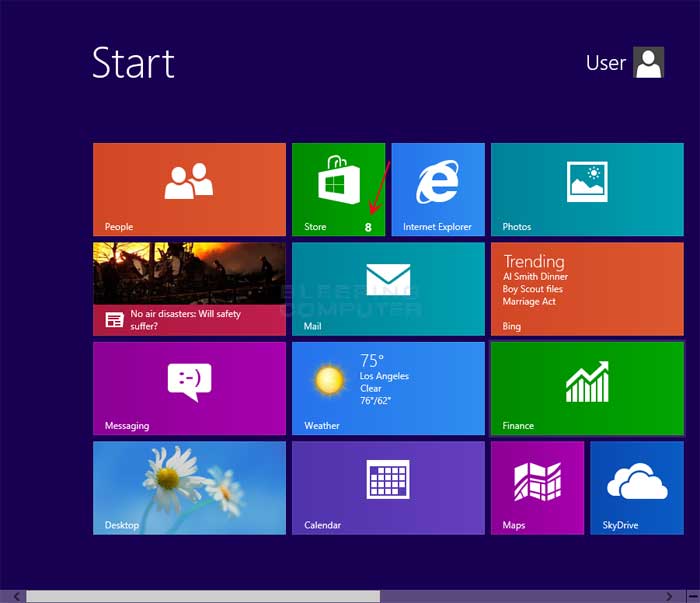Open the Desktop tile with daisies
Image resolution: width=700 pixels, height=603 pixels.
tap(189, 488)
